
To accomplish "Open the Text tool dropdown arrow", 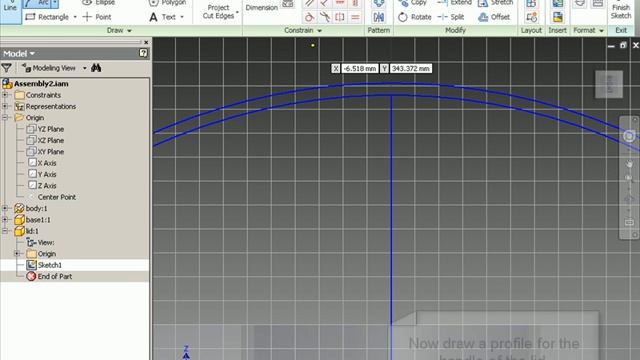I will coord(182,17).
